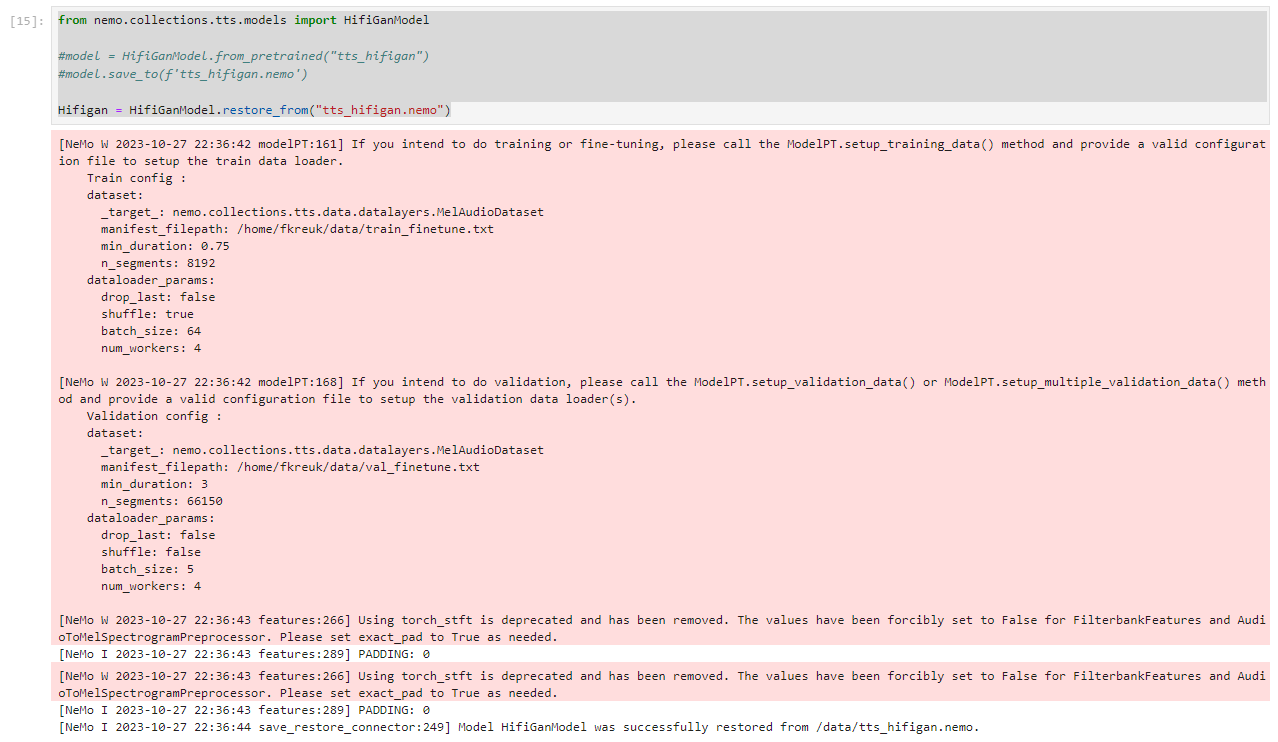
Task: Click the "n_segments: 66150" output line
Action: click(x=162, y=501)
